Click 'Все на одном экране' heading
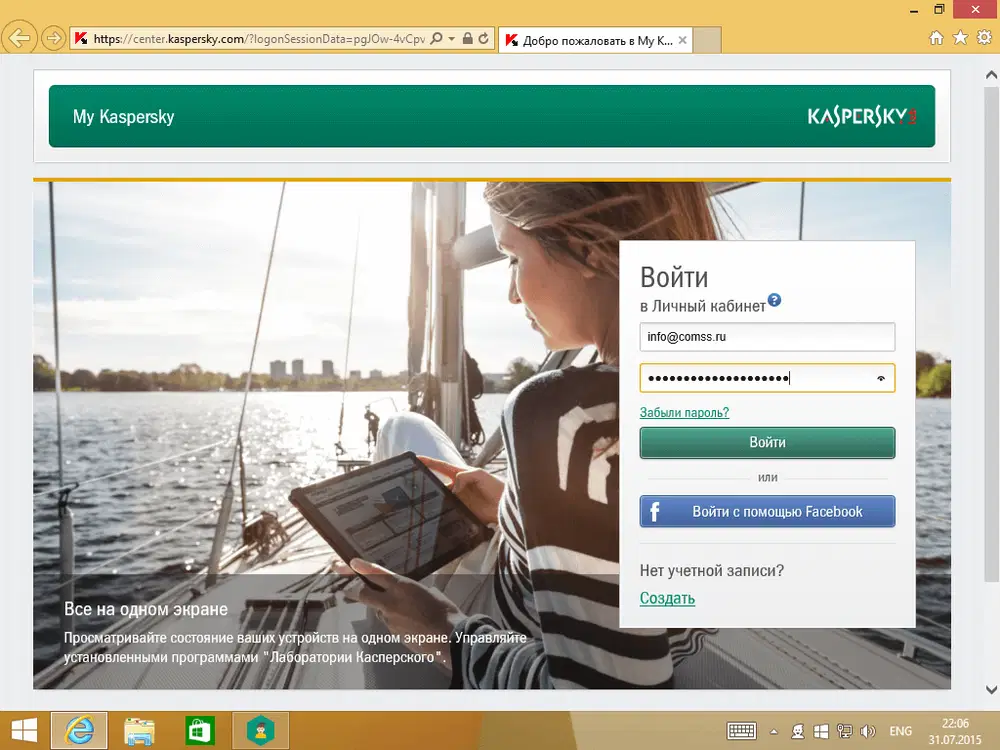 [145, 609]
